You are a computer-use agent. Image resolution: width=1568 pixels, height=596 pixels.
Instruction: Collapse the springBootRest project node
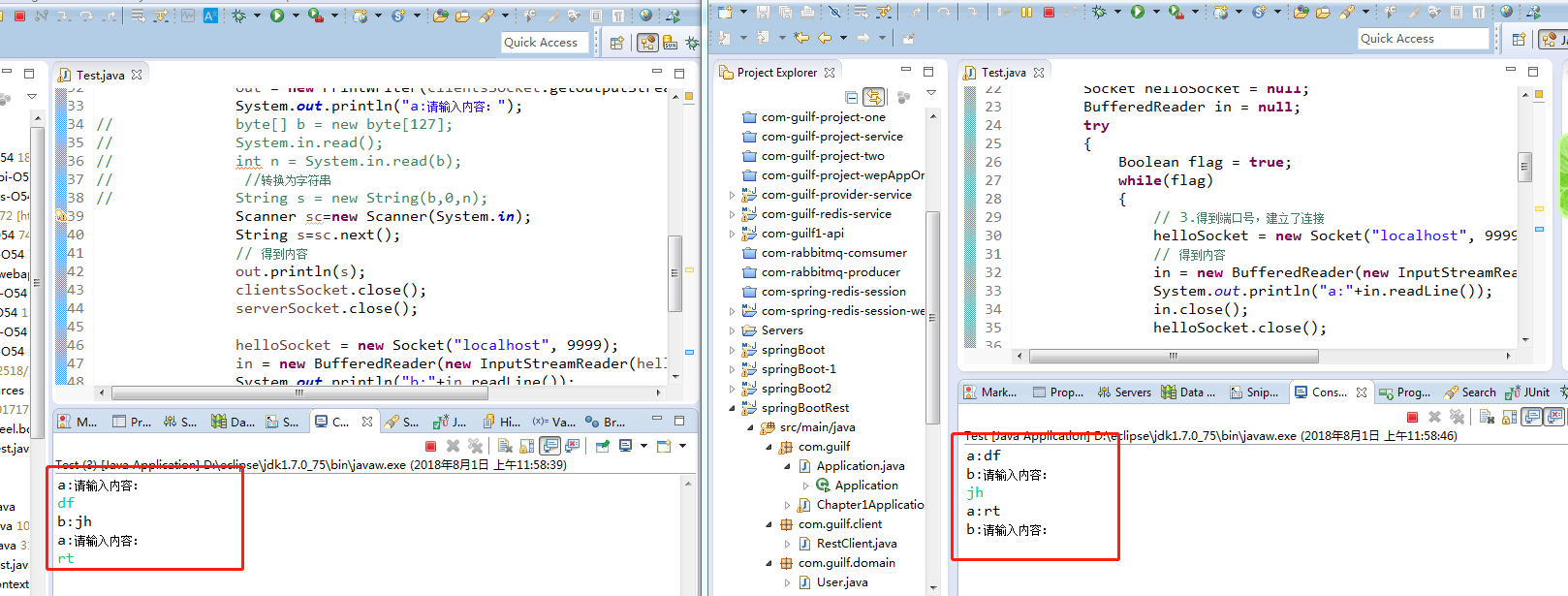[732, 408]
